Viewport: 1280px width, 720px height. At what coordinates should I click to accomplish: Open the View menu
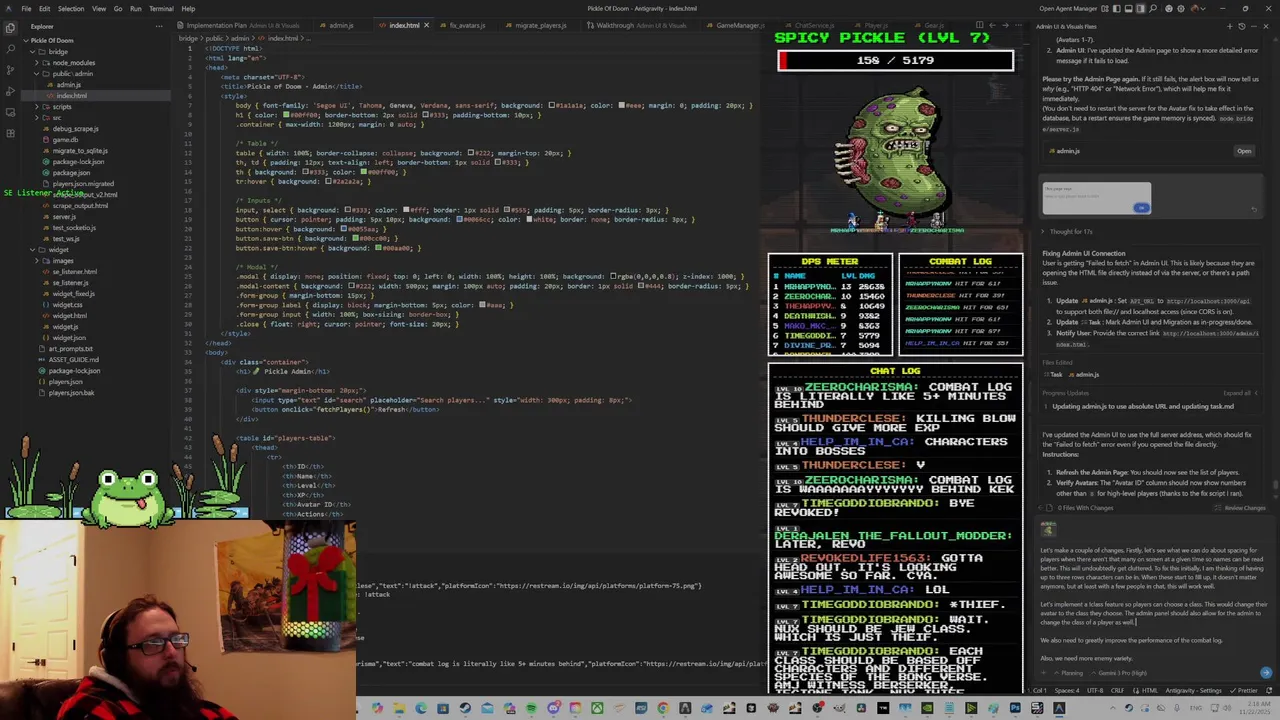[99, 9]
